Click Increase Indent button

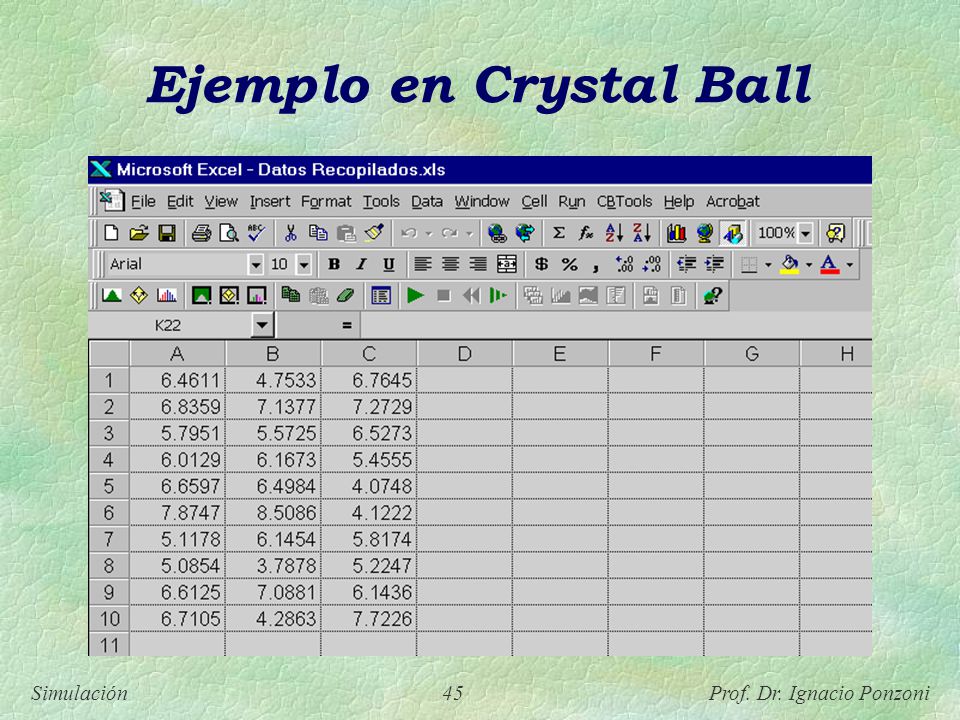[x=714, y=264]
